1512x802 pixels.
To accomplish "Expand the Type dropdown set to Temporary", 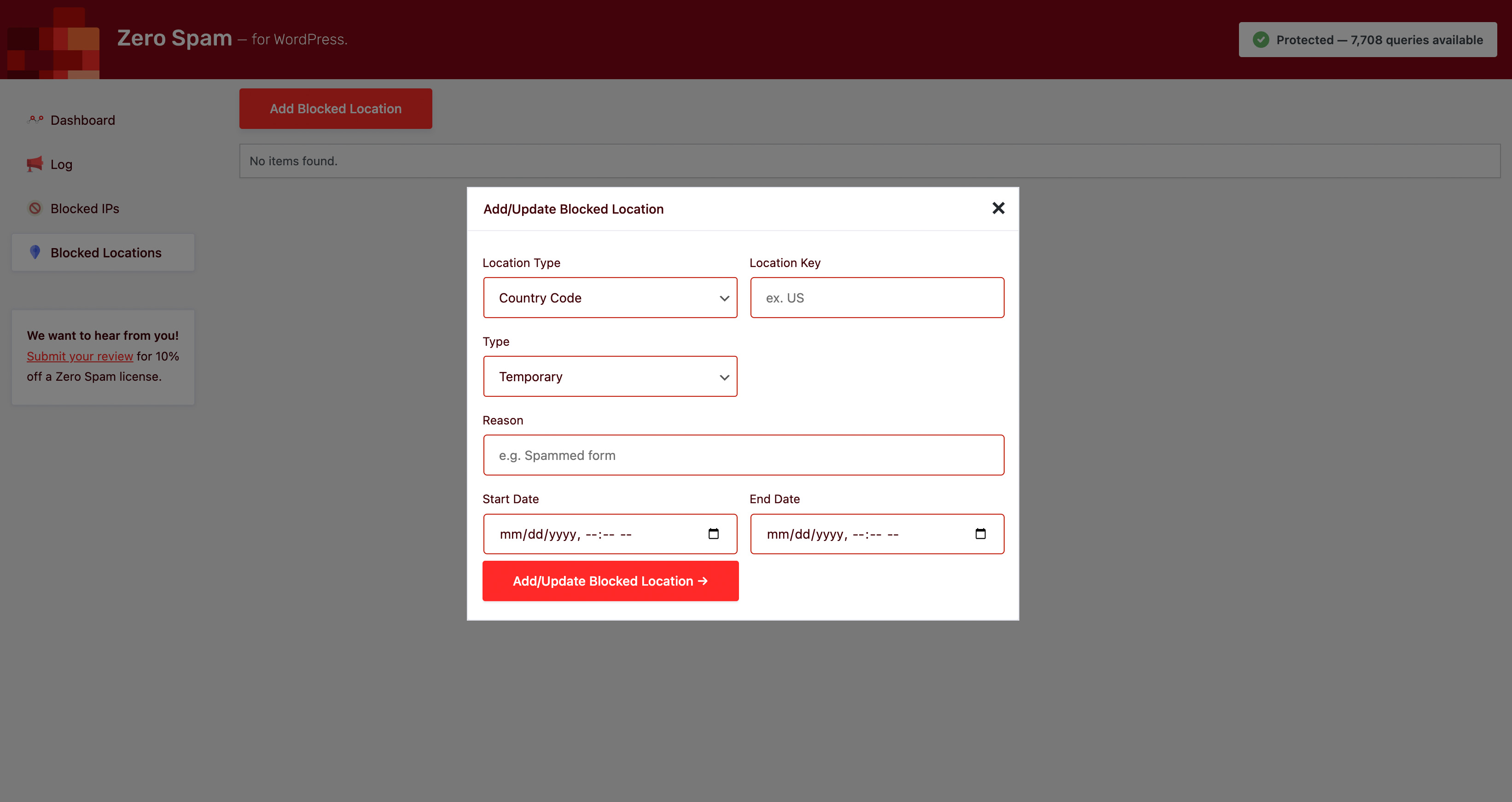I will 611,376.
